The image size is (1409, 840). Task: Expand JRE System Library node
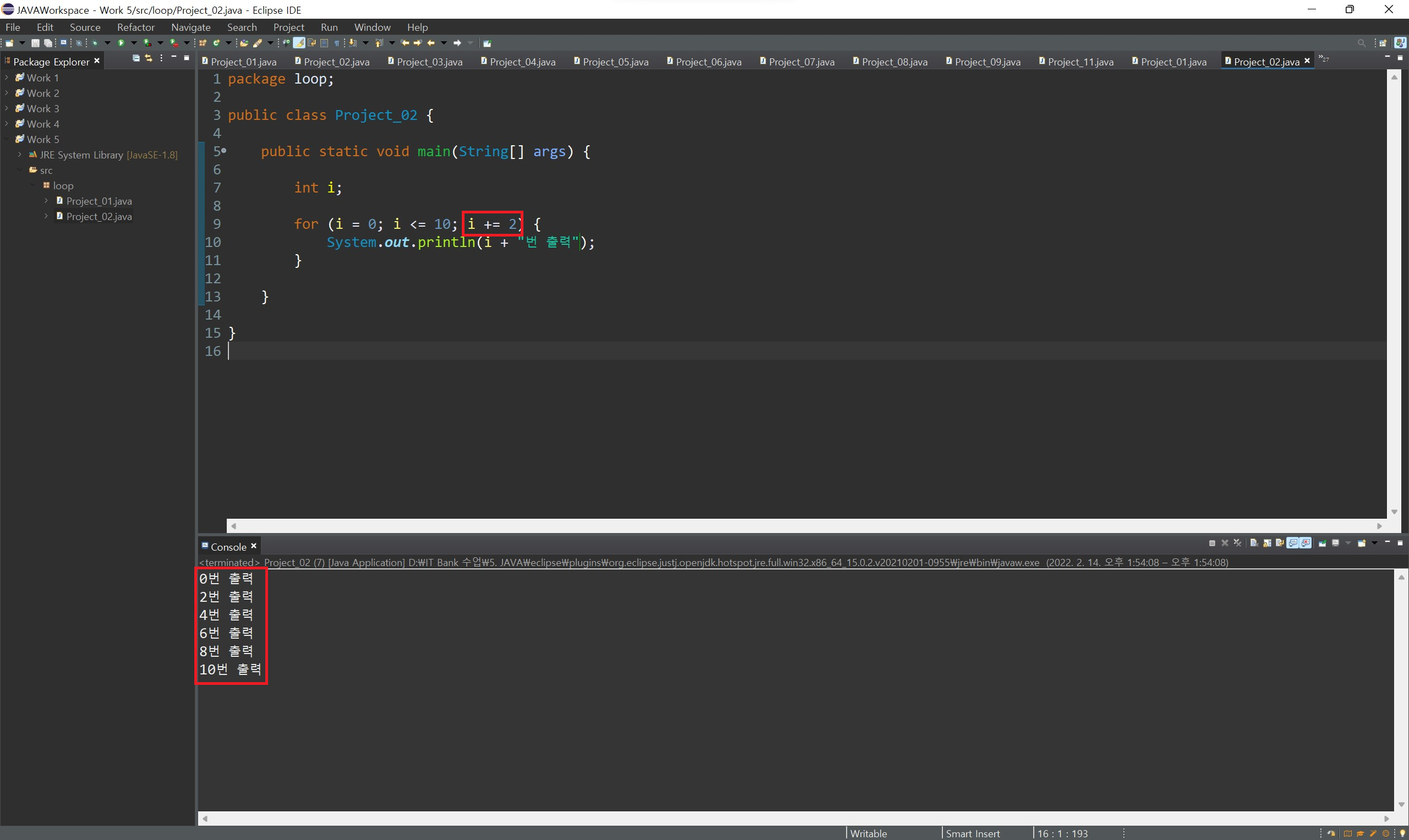[x=20, y=155]
